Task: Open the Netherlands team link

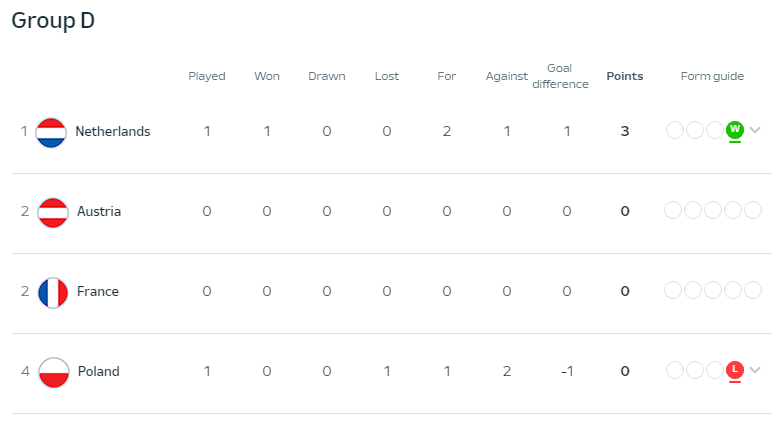Action: pyautogui.click(x=113, y=132)
